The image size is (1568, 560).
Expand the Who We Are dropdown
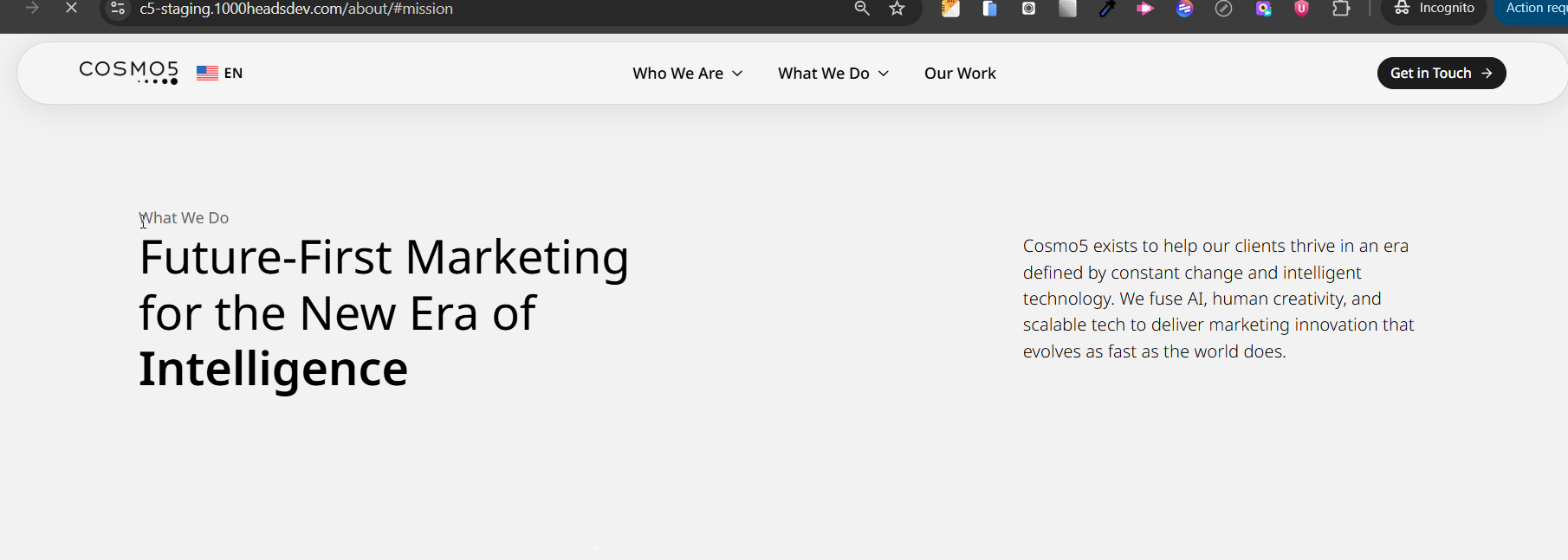click(687, 74)
